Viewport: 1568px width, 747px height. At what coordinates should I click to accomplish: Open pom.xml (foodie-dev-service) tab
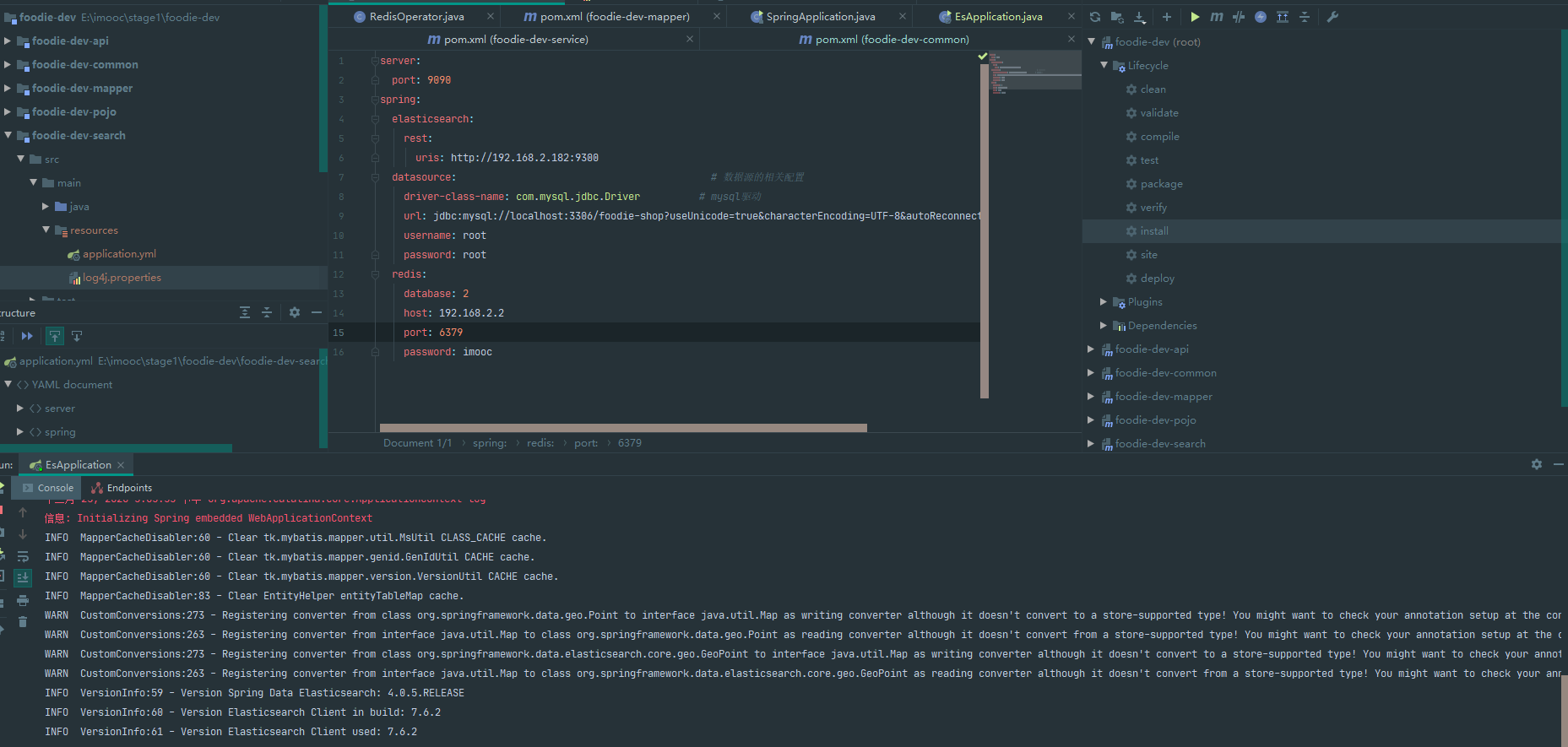[x=515, y=40]
